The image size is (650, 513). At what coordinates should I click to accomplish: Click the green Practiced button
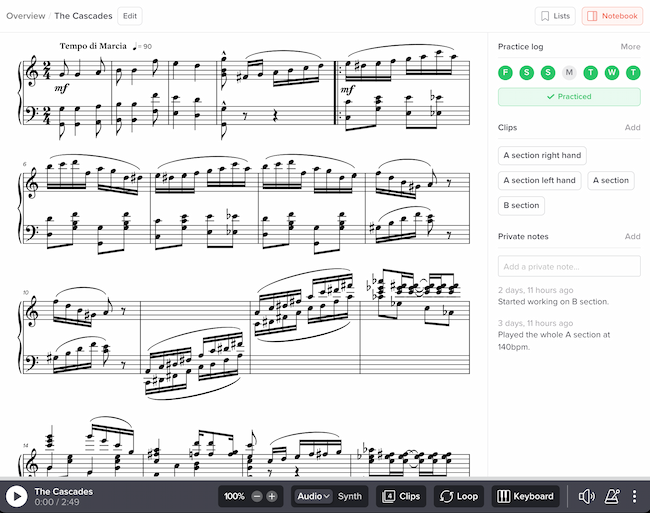(x=569, y=97)
